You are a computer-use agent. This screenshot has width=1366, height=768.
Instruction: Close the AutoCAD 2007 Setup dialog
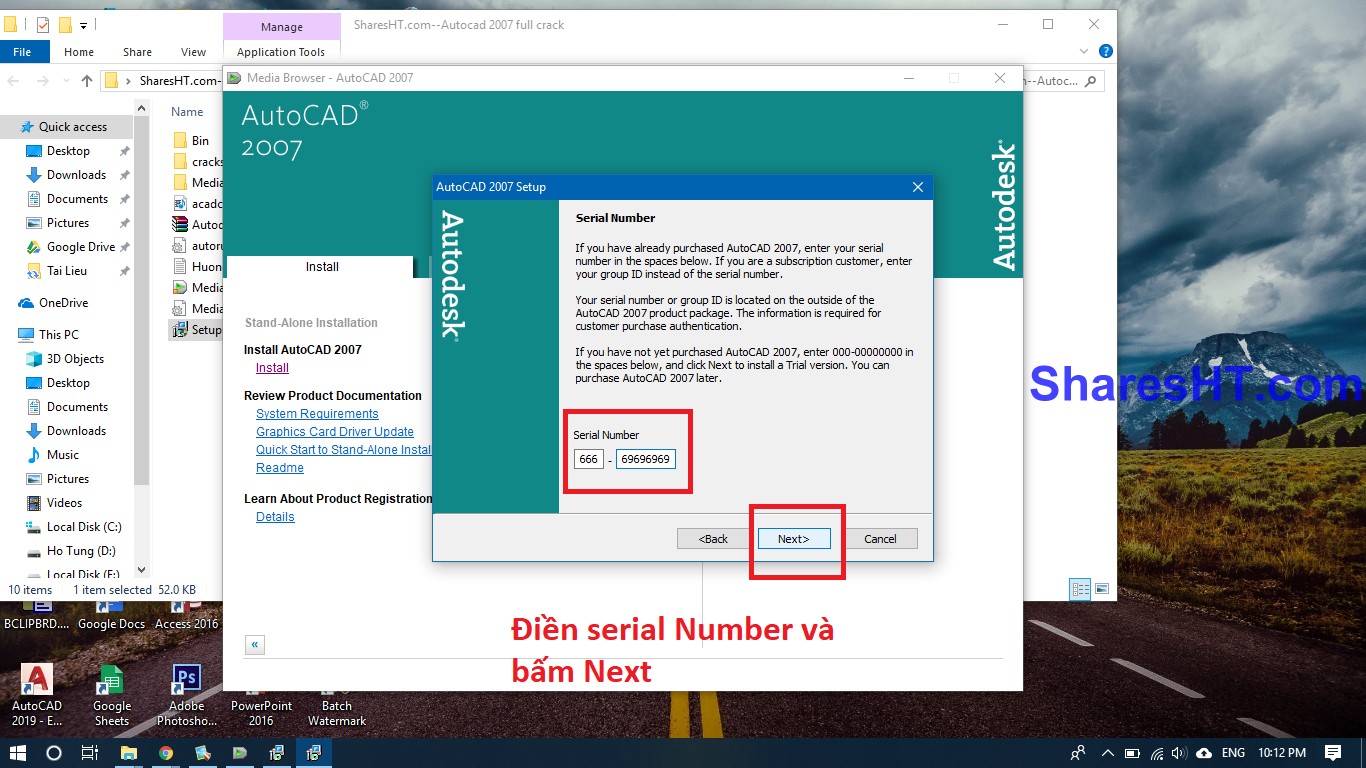(918, 187)
